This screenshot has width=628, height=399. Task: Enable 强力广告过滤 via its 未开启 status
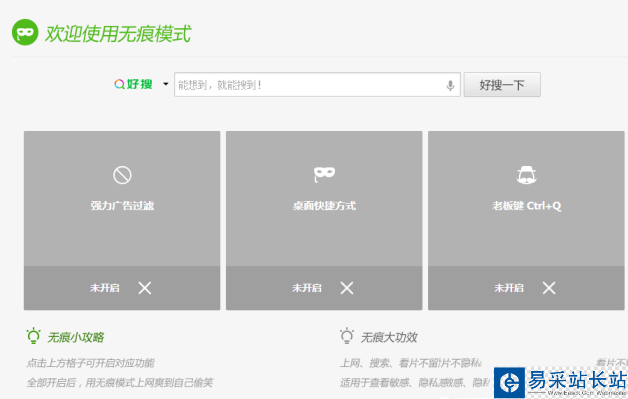[x=105, y=288]
